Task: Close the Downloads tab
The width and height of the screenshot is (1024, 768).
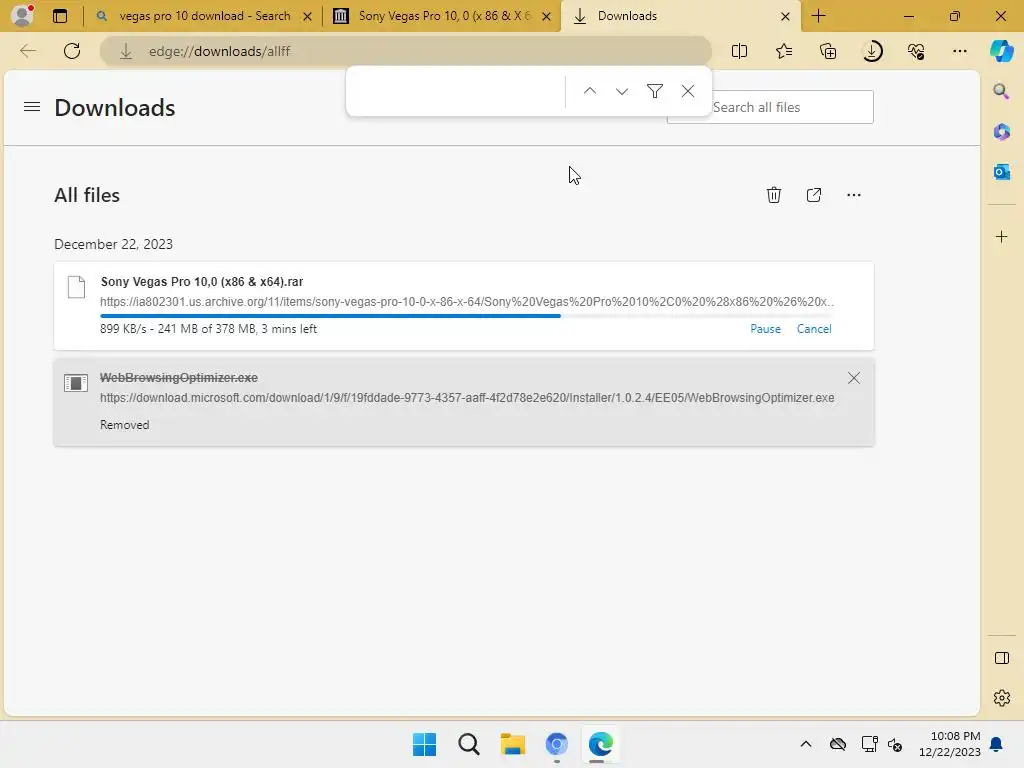Action: pos(786,16)
